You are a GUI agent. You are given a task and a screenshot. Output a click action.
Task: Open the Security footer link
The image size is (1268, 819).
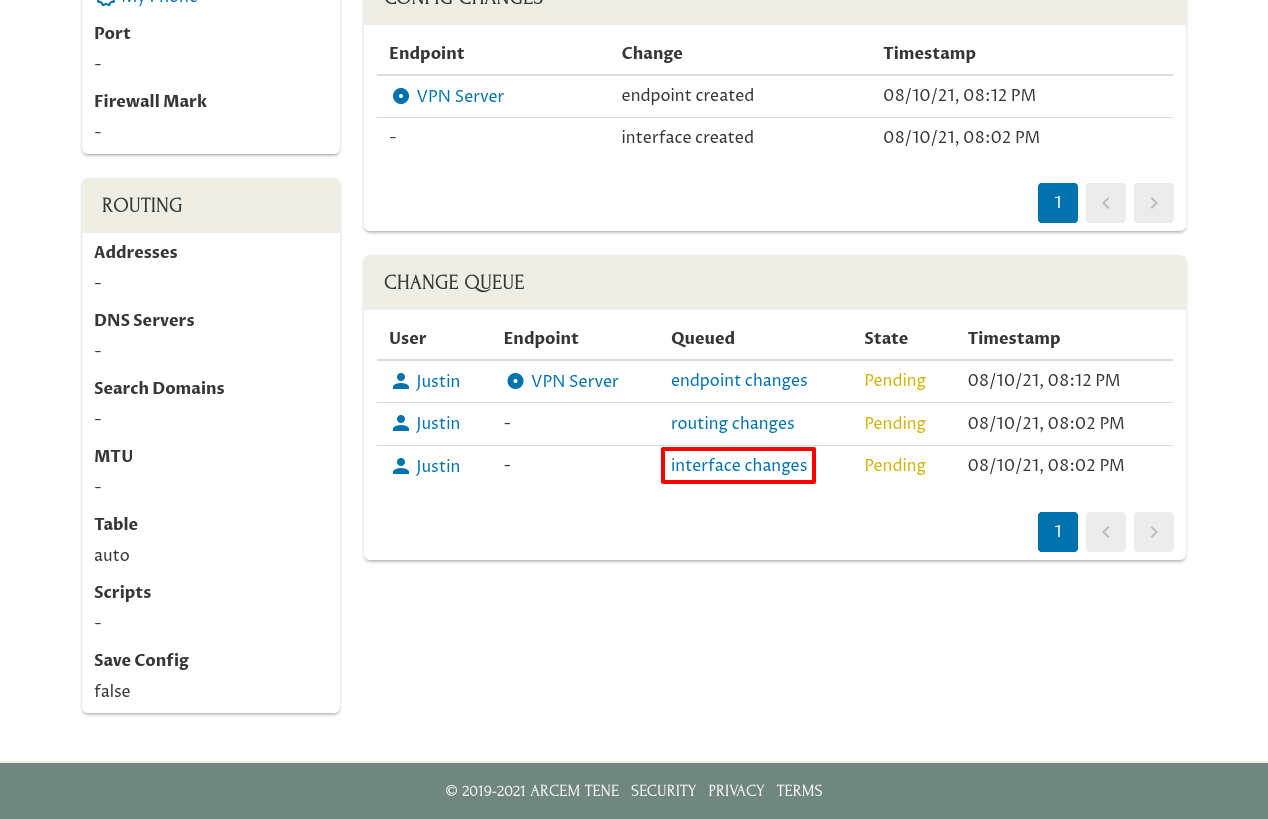point(663,791)
